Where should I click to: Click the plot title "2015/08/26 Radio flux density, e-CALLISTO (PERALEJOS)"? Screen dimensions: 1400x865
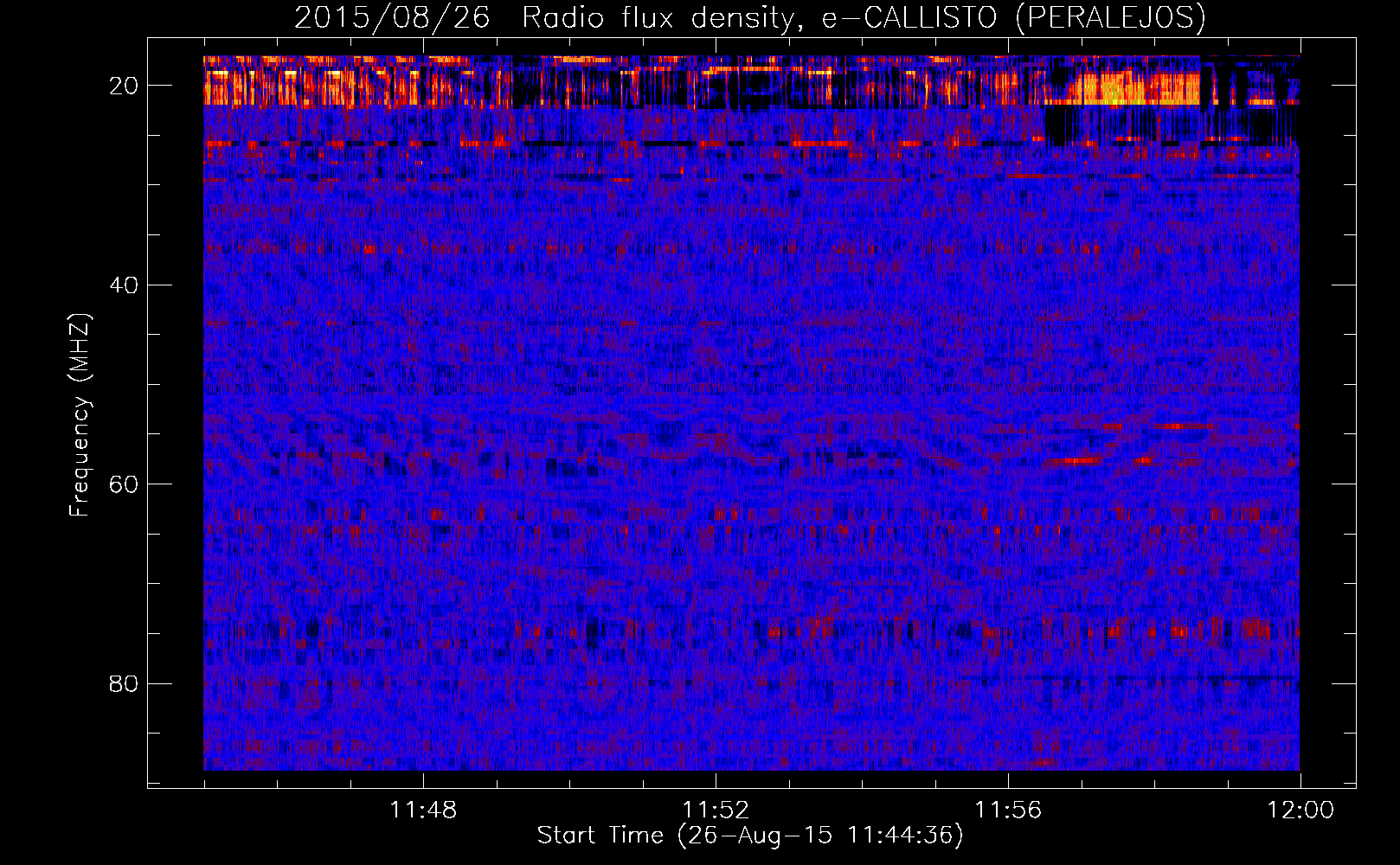coord(749,17)
